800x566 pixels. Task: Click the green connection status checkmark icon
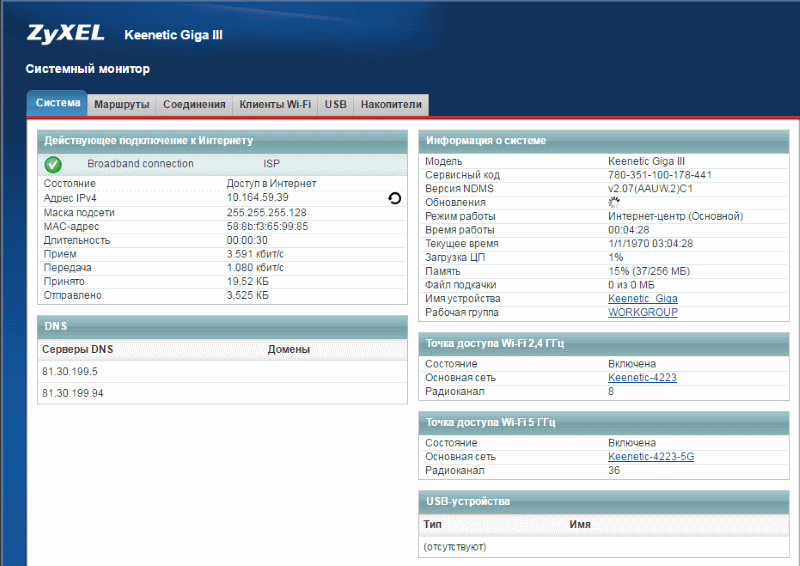coord(53,164)
